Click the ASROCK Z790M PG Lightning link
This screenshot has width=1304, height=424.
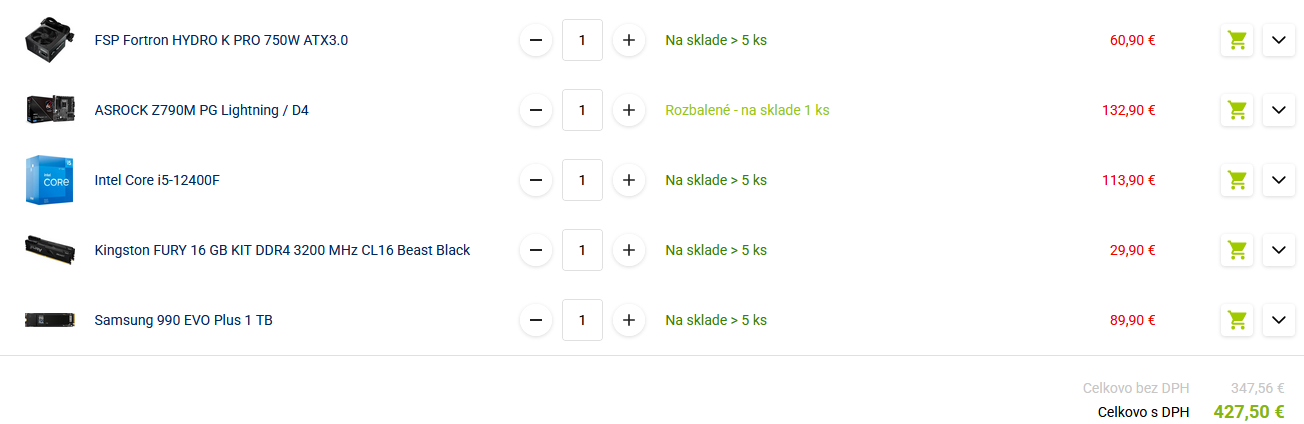201,110
